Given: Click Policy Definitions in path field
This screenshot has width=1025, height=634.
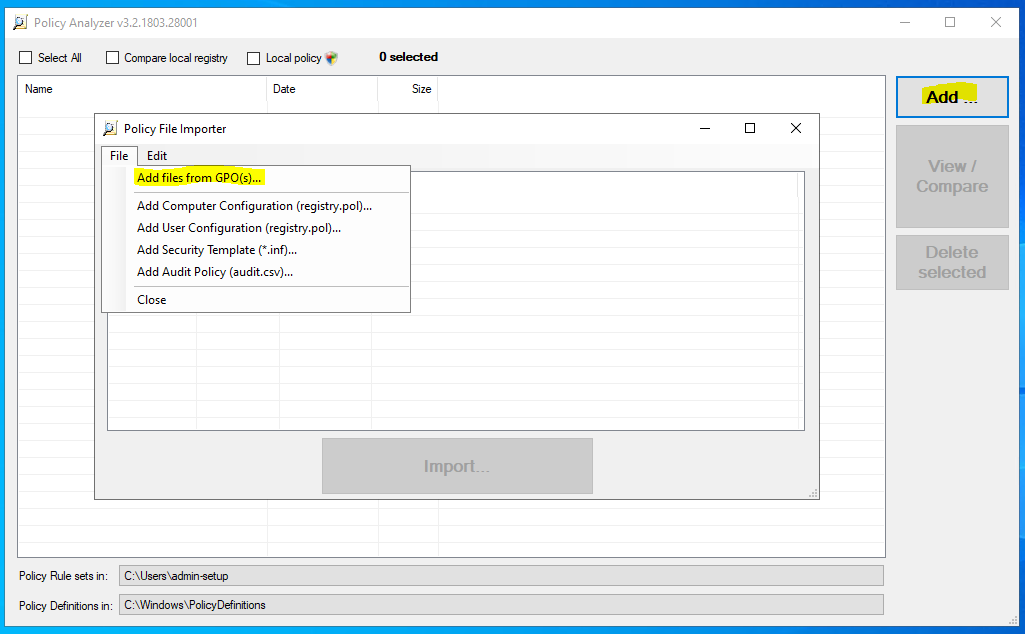Looking at the screenshot, I should coord(501,605).
